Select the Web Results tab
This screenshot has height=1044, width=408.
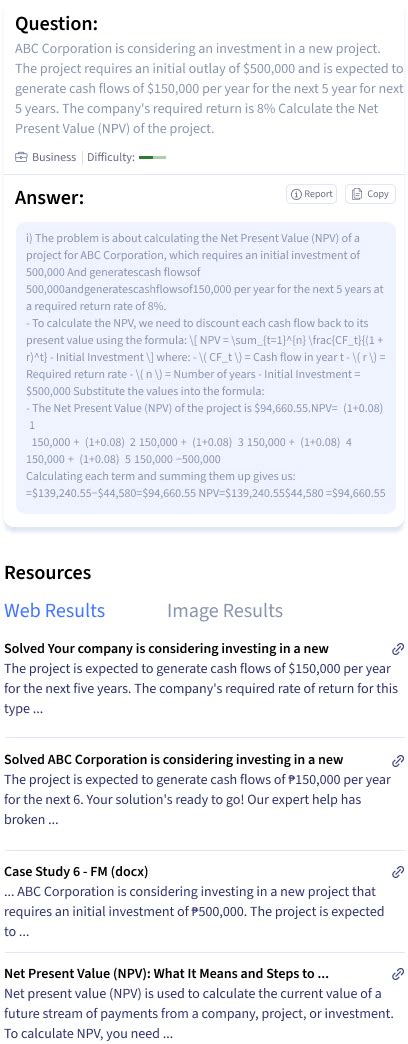[55, 611]
